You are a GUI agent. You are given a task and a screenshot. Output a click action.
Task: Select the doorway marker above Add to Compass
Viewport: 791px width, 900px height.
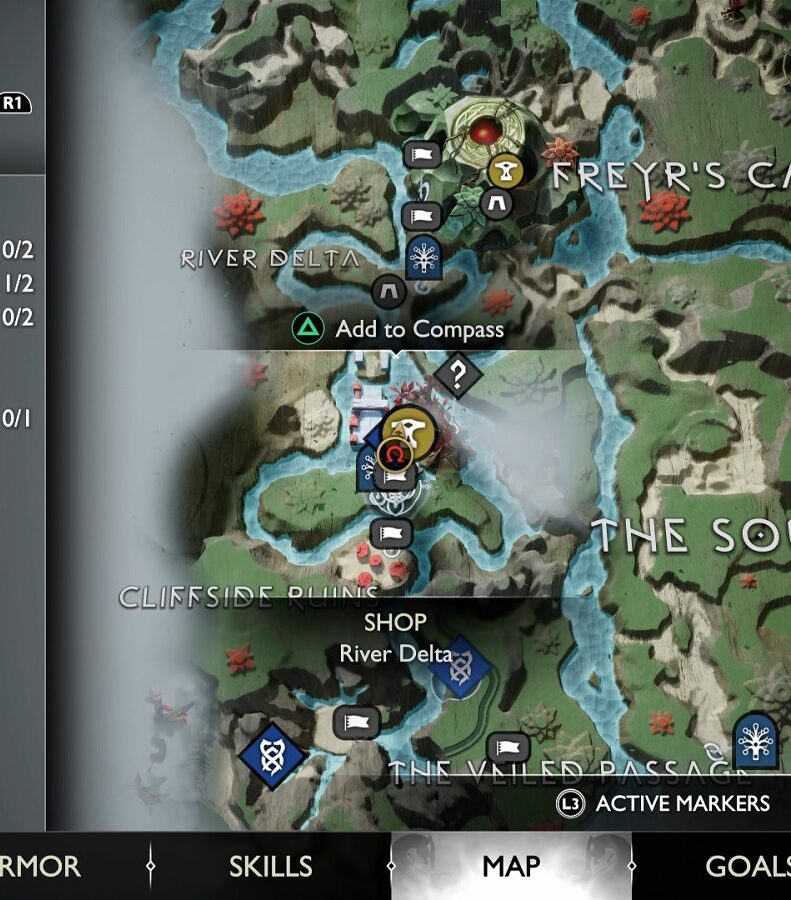click(x=389, y=292)
